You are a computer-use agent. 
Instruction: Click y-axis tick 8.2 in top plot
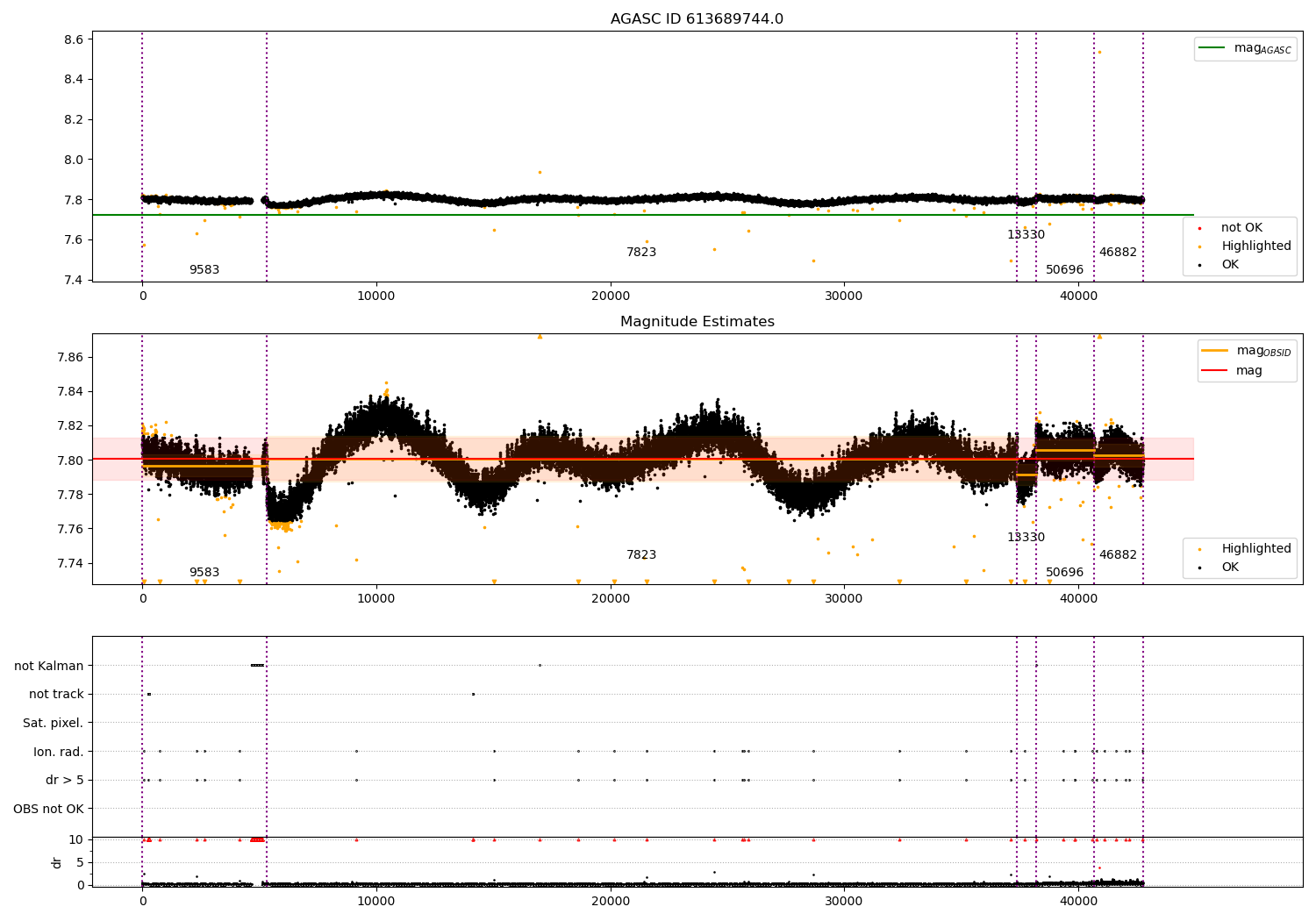click(74, 119)
